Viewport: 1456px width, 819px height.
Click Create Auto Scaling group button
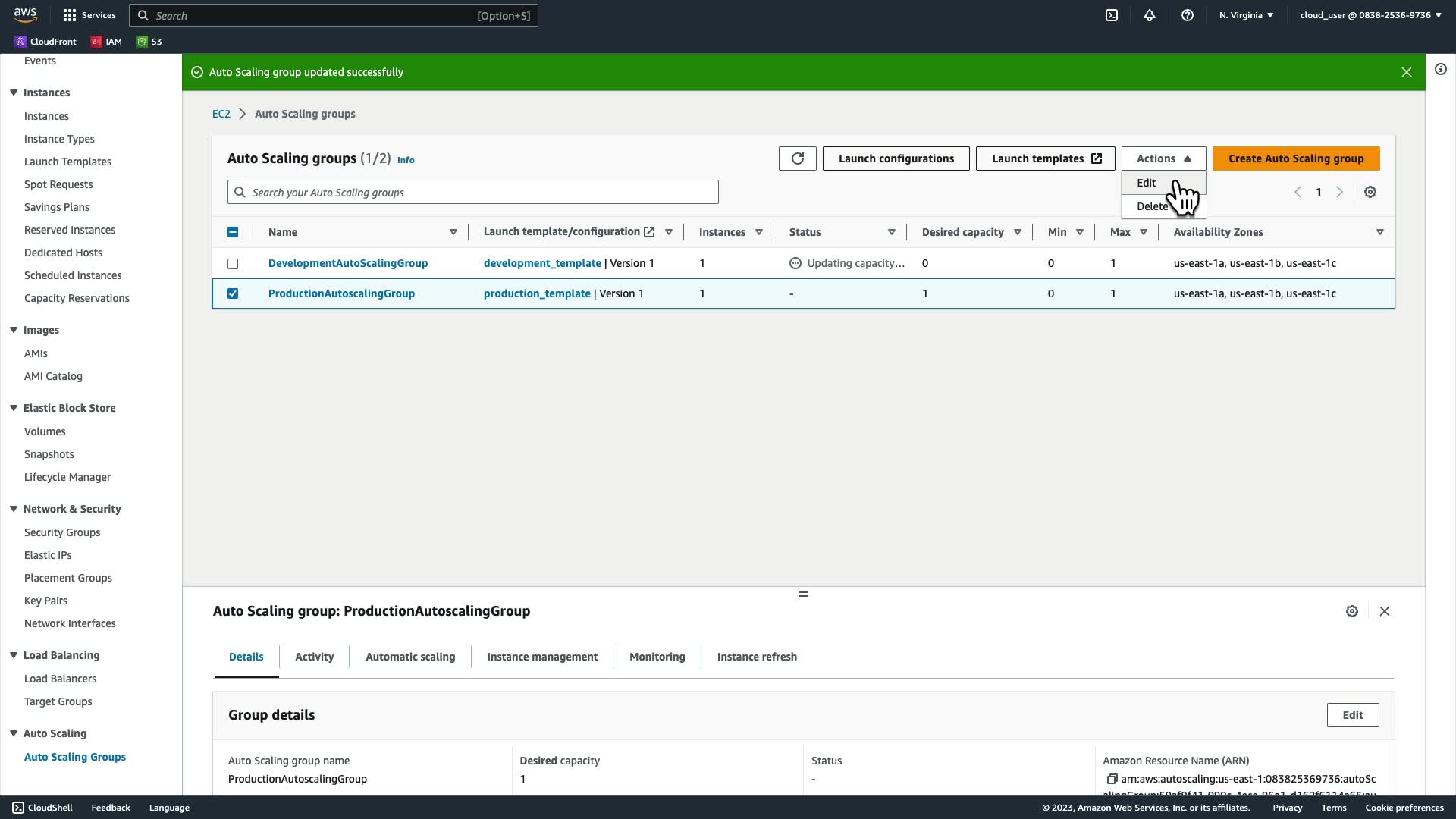pyautogui.click(x=1295, y=158)
